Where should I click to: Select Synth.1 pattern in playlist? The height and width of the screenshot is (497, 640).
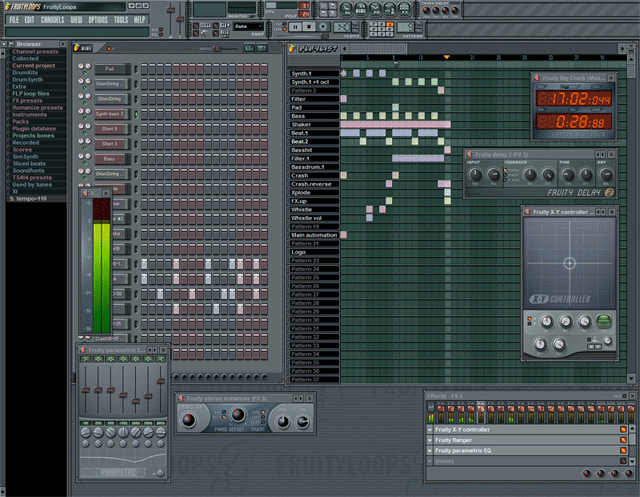click(x=313, y=73)
